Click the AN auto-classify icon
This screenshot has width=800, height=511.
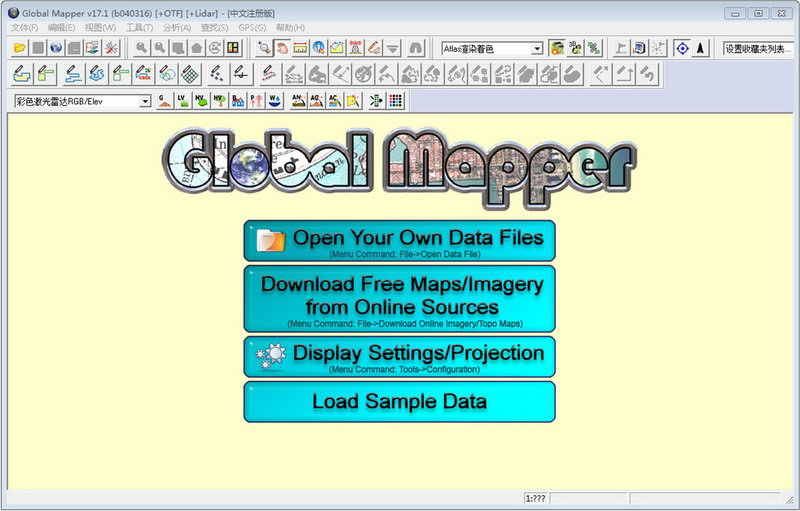click(x=298, y=101)
